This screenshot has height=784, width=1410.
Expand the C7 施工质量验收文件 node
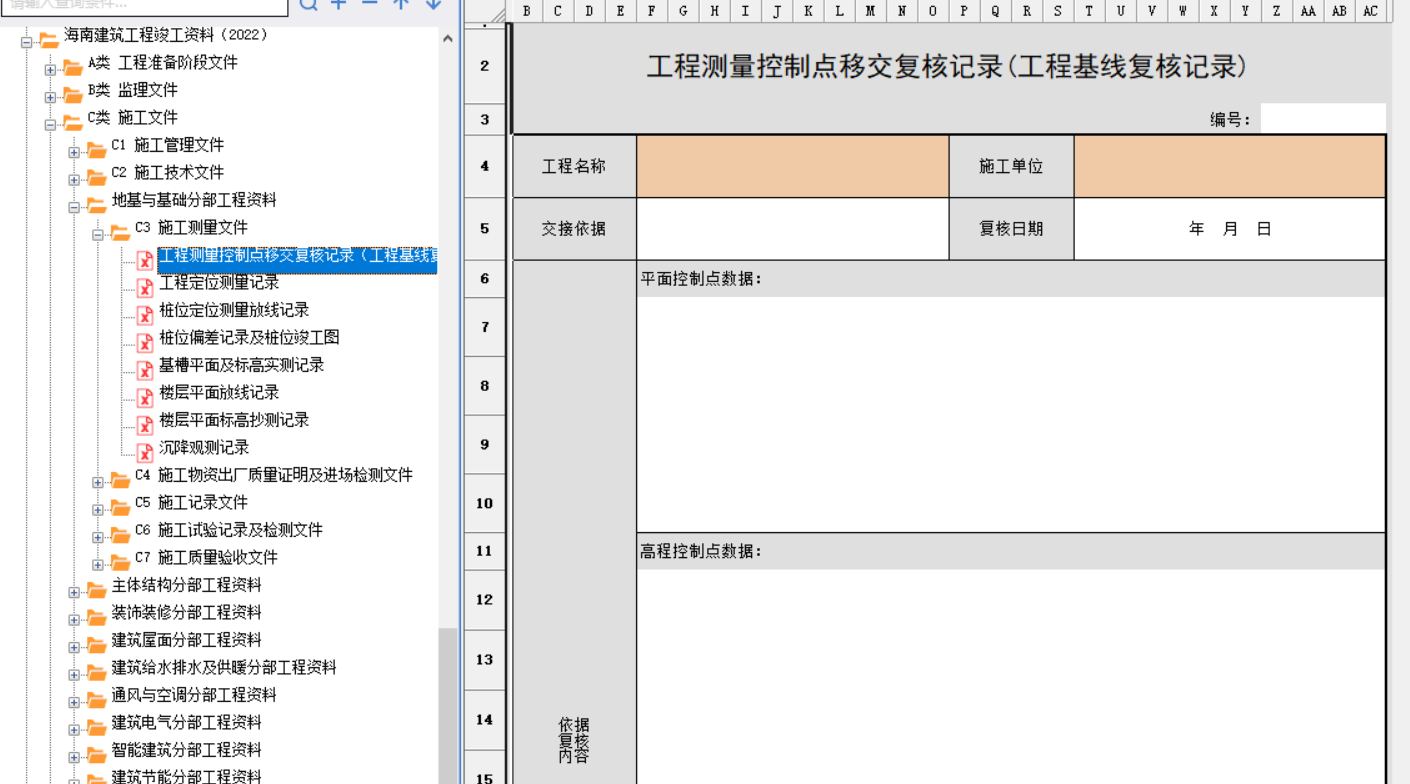[x=98, y=565]
